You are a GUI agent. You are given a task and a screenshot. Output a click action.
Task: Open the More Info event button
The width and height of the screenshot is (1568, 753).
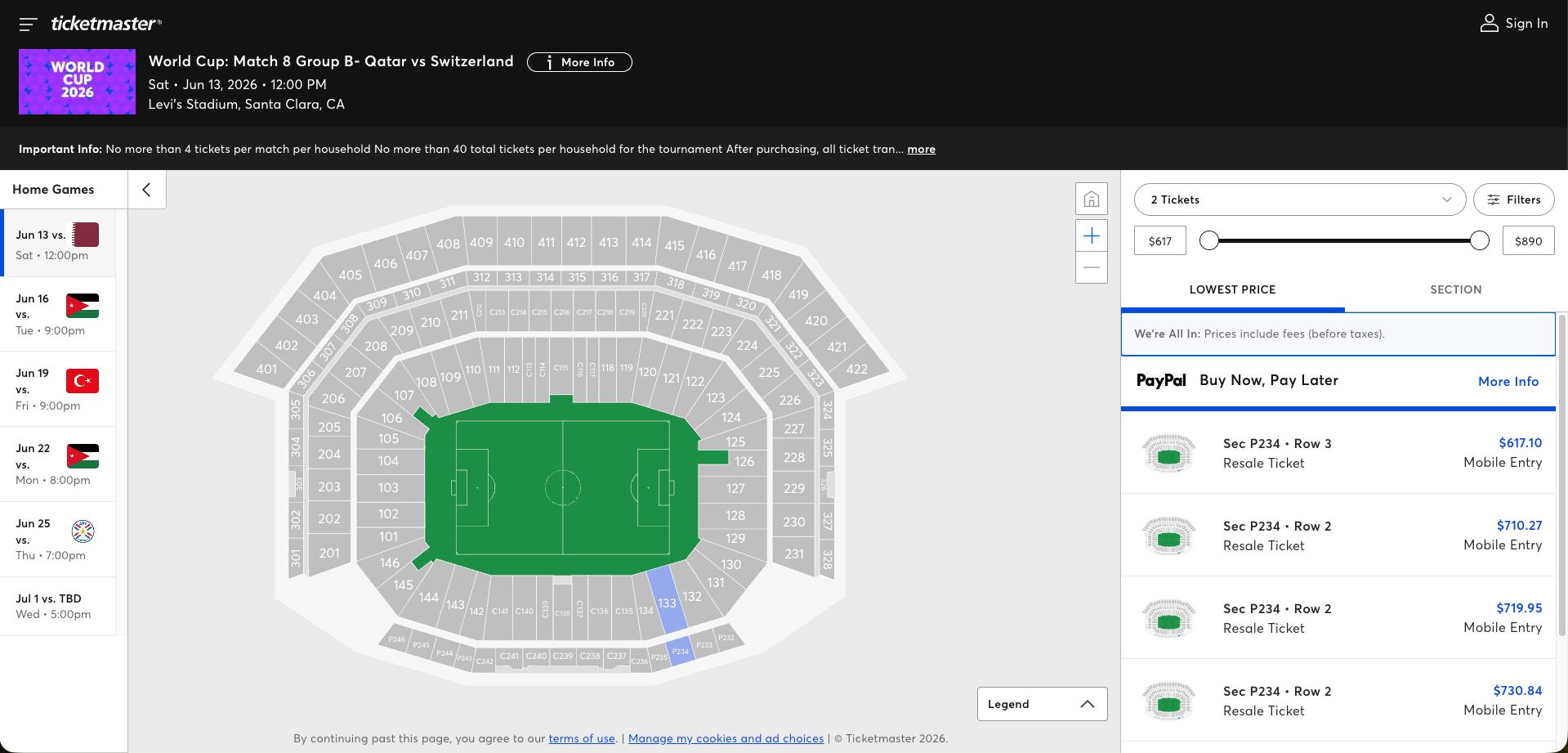[579, 62]
